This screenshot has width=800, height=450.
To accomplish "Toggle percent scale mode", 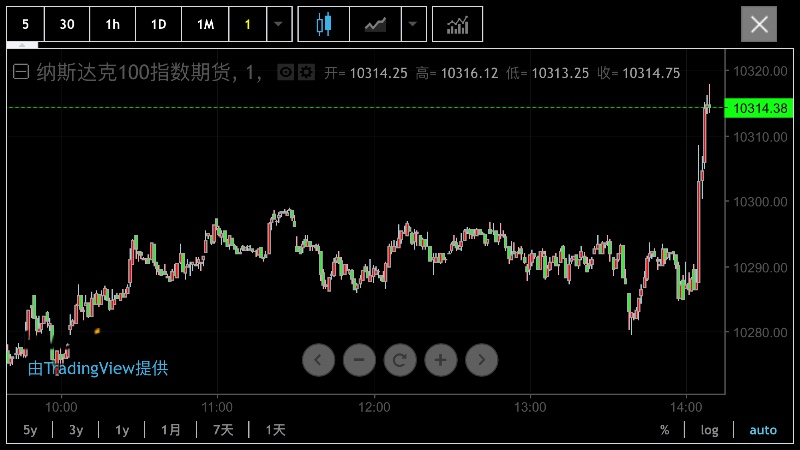I will (664, 430).
